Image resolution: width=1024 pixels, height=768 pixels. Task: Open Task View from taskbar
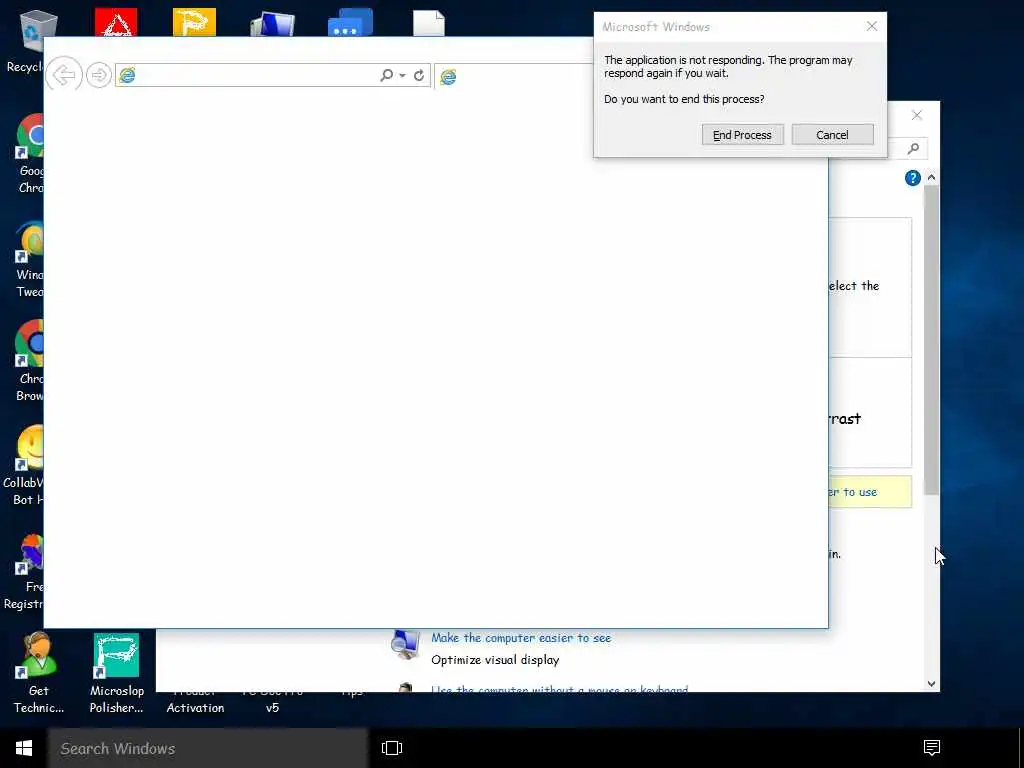point(392,748)
